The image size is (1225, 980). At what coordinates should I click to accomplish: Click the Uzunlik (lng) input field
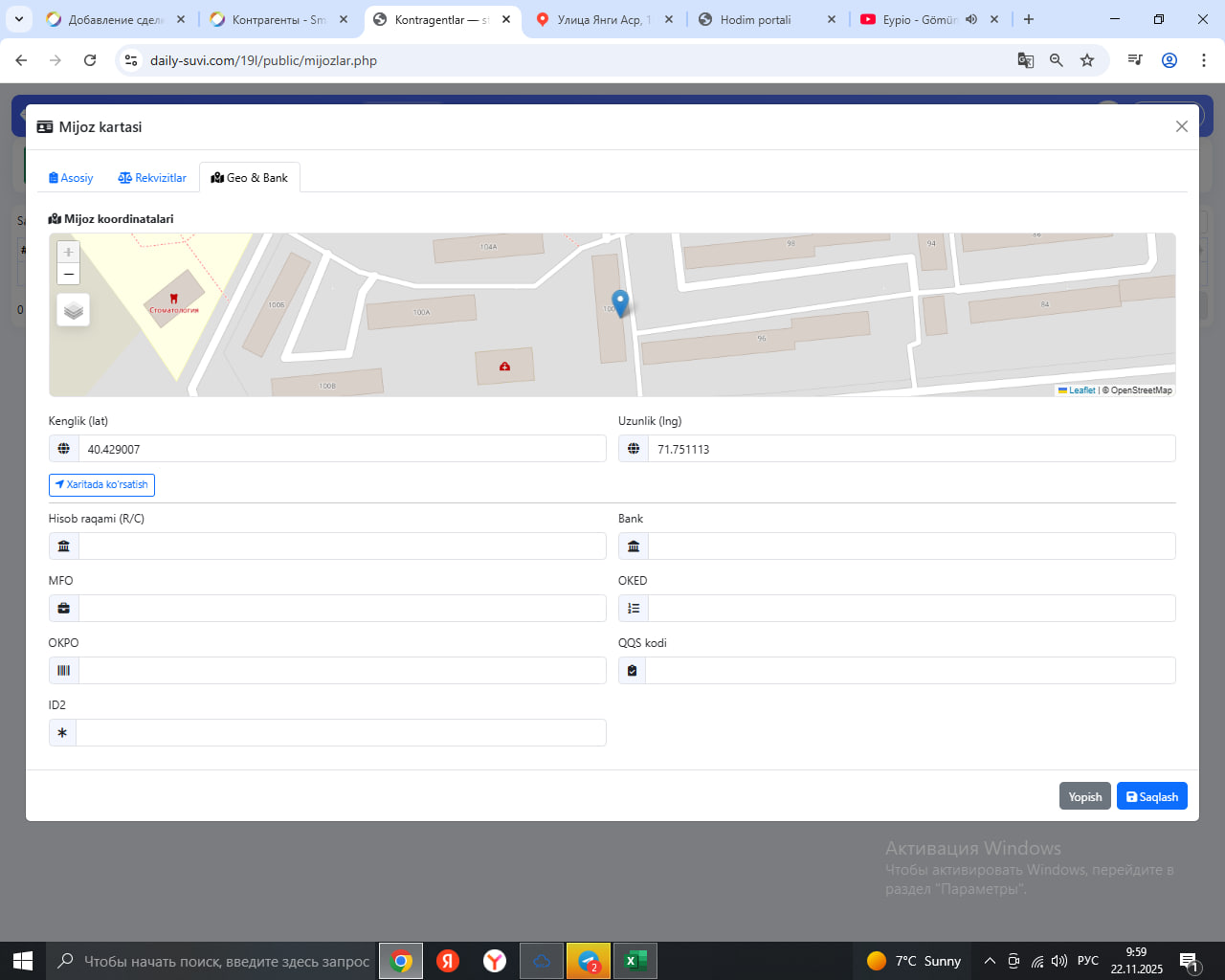[910, 449]
